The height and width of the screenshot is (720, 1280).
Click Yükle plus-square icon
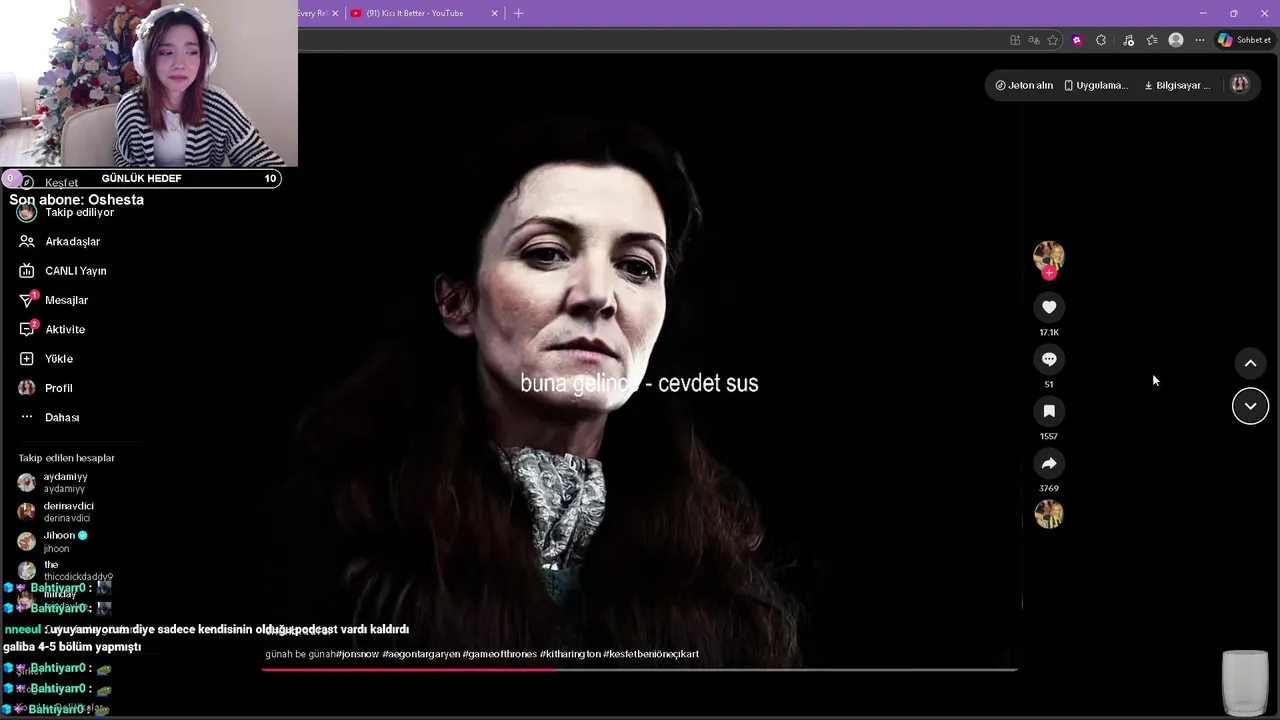point(27,359)
